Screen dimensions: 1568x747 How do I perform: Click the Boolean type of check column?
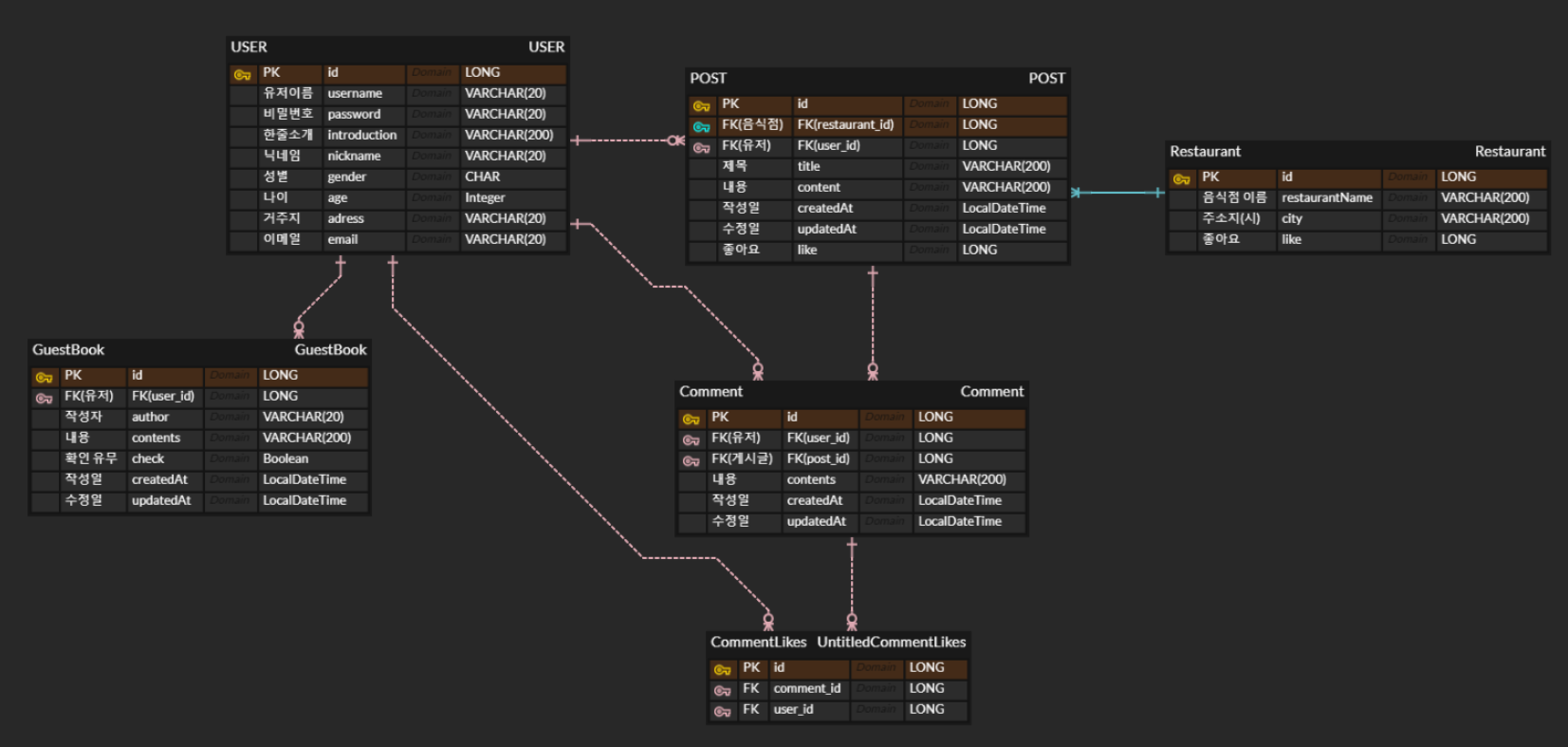point(286,458)
